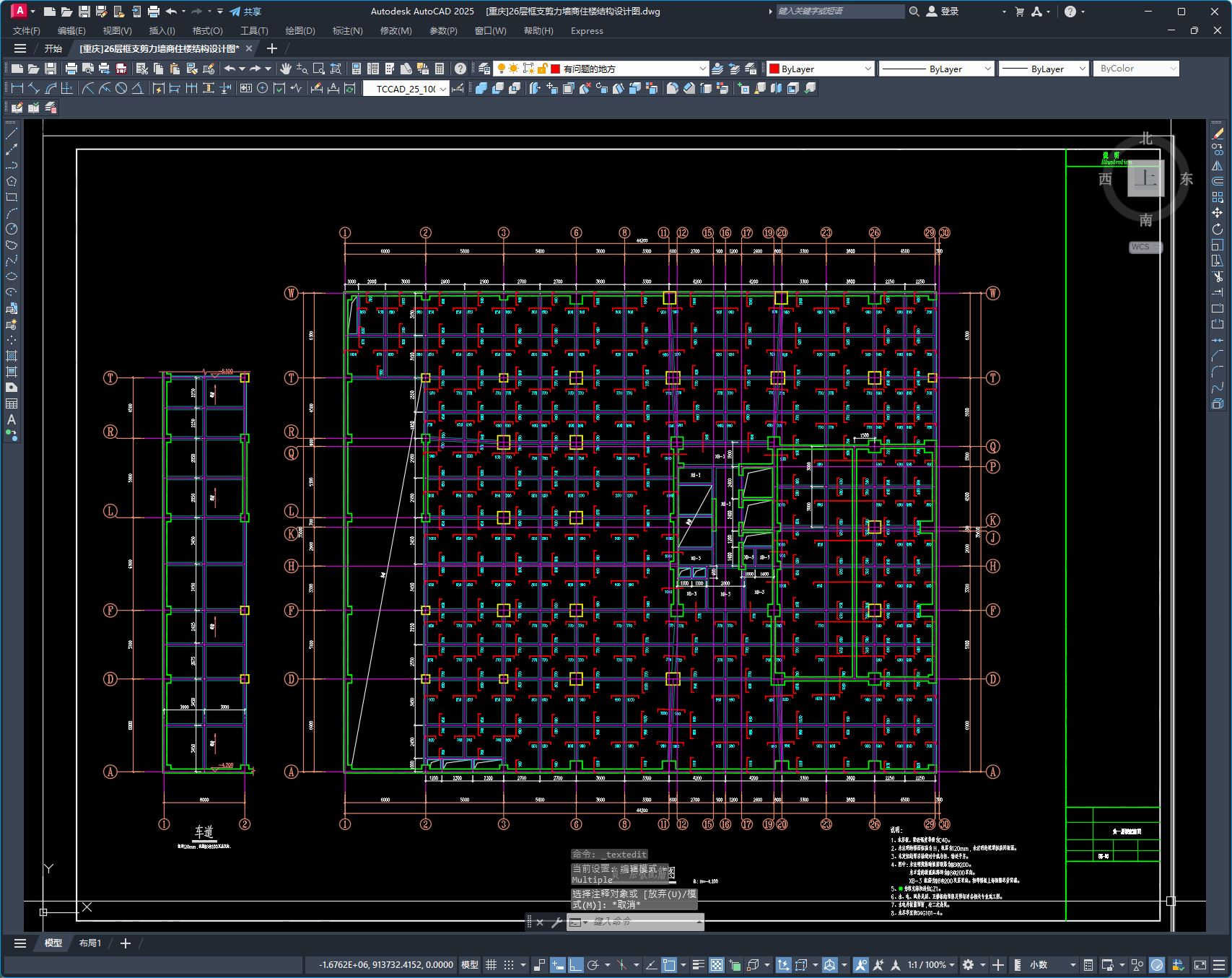Open the DWF publish icon

tap(121, 69)
